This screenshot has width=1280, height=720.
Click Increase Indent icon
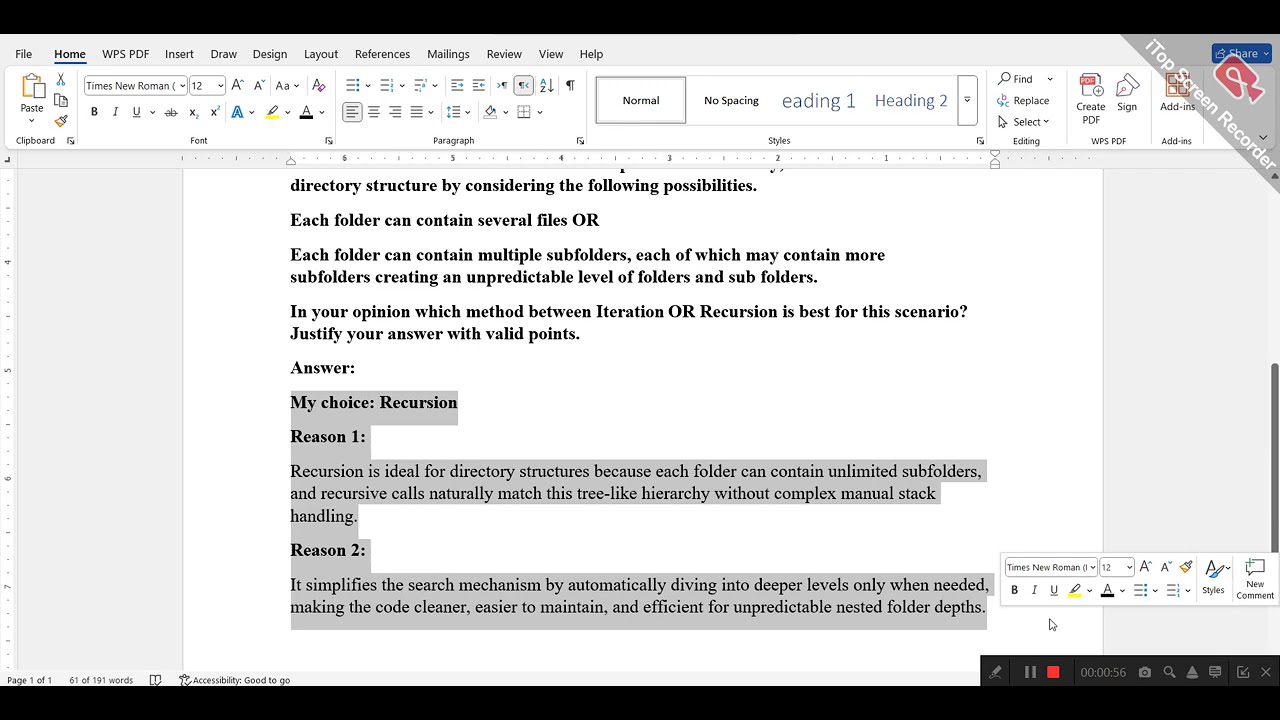point(479,86)
